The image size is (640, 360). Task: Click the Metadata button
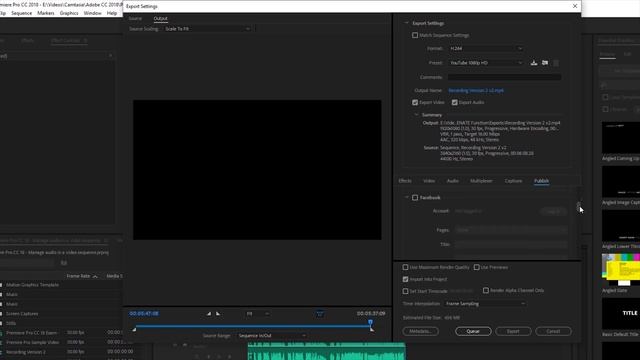420,331
